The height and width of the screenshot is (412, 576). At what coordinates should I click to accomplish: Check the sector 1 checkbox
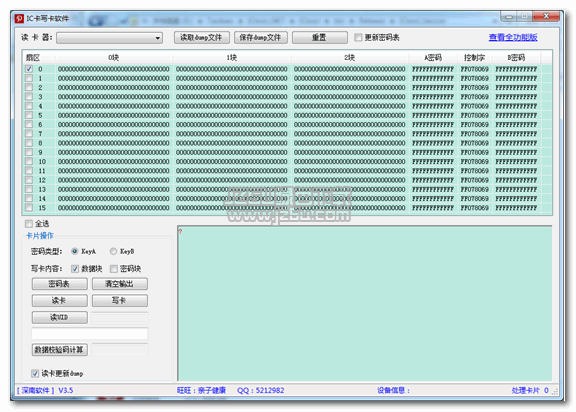(x=29, y=78)
